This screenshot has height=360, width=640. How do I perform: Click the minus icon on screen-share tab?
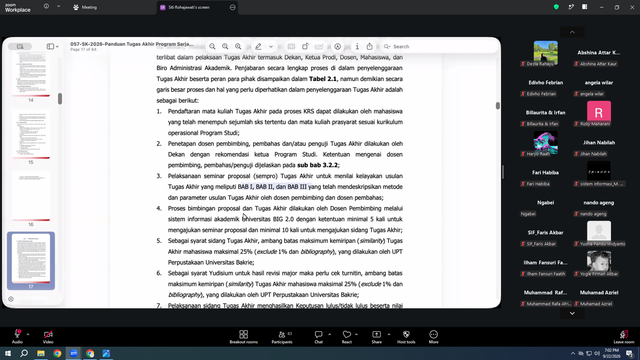click(233, 7)
